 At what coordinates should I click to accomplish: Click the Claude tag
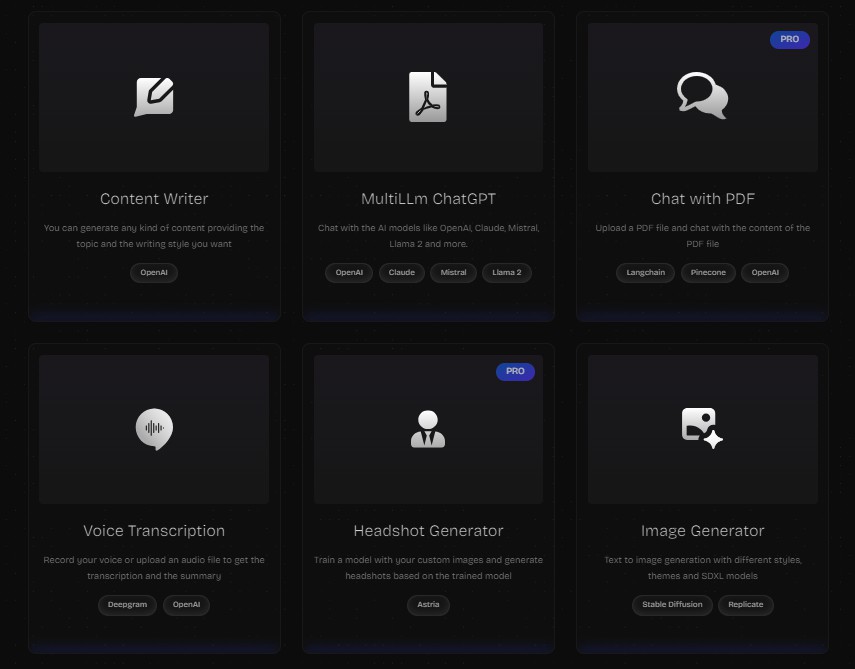(402, 273)
